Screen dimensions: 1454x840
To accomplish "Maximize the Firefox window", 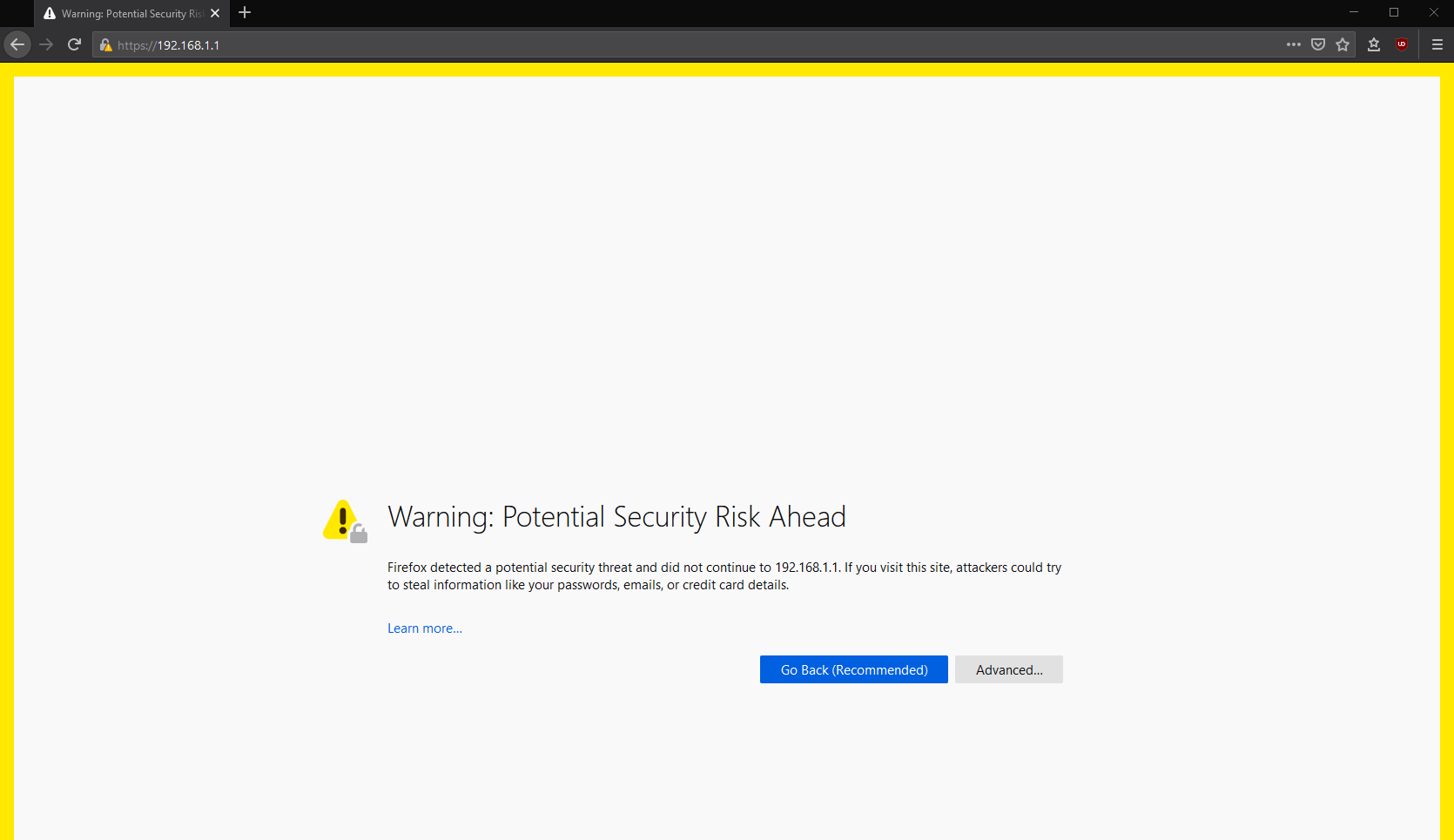I will point(1394,12).
